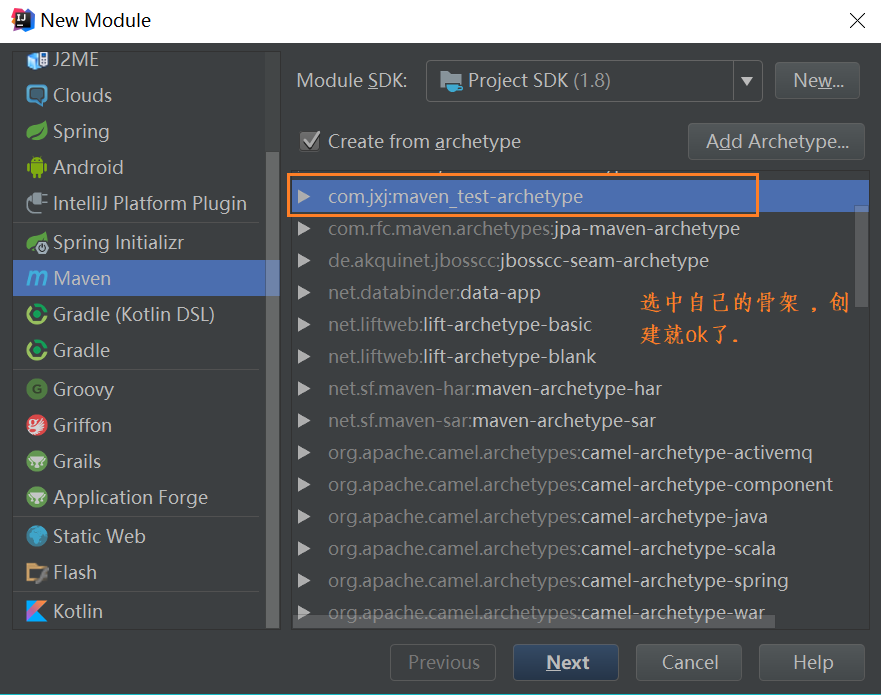The width and height of the screenshot is (881, 696).
Task: Expand the maven-archetype-har node
Action: click(304, 389)
